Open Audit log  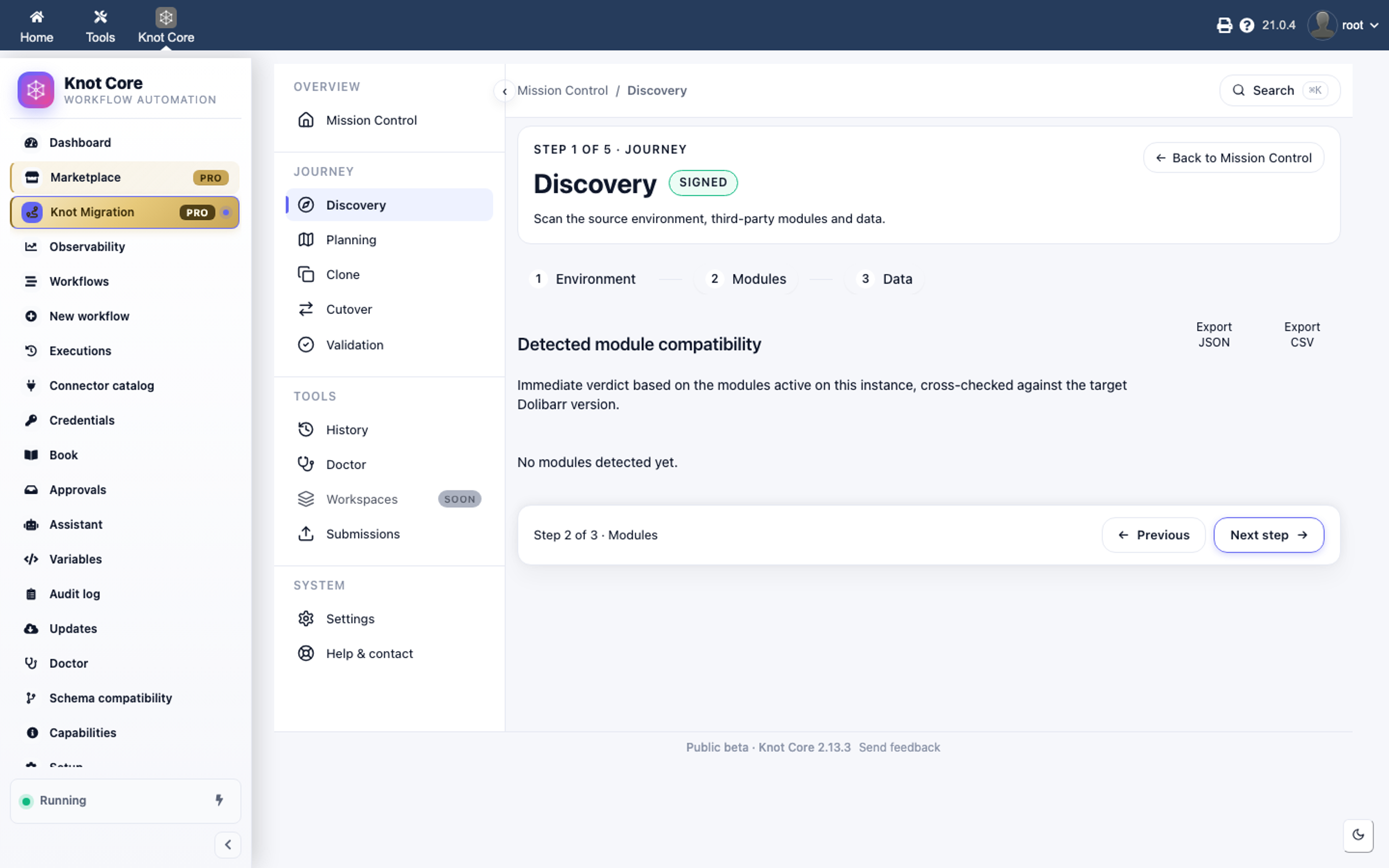125,594
